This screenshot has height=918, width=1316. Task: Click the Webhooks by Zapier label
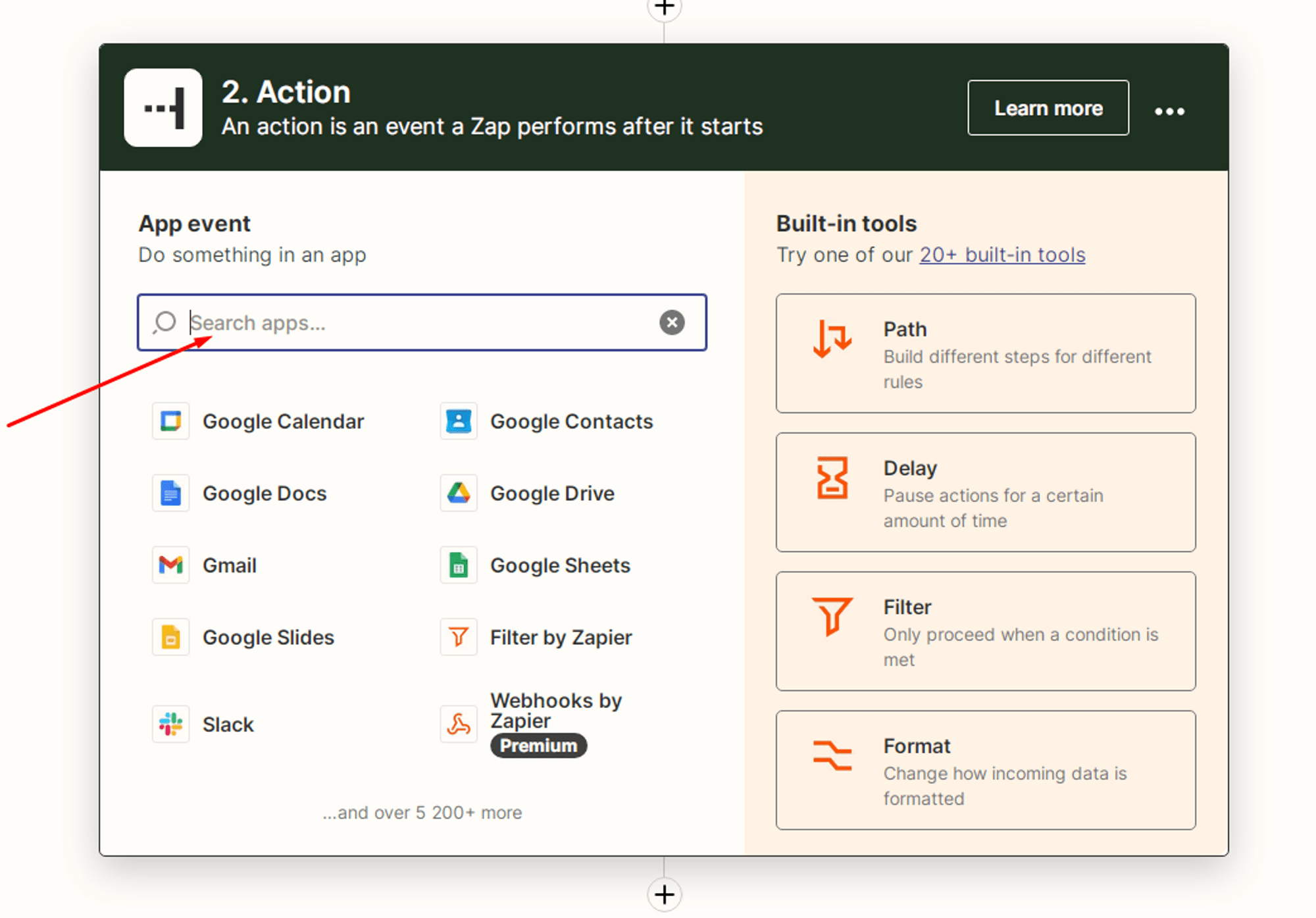pos(556,711)
